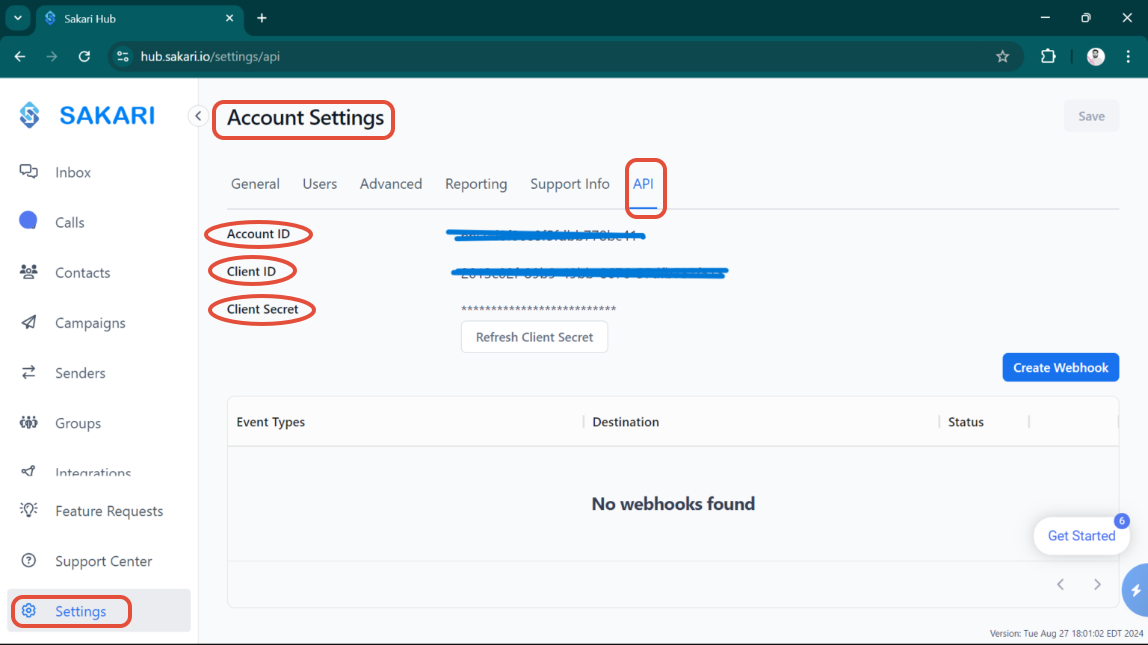Click the Create Webhook button
Image resolution: width=1148 pixels, height=645 pixels.
pos(1060,367)
